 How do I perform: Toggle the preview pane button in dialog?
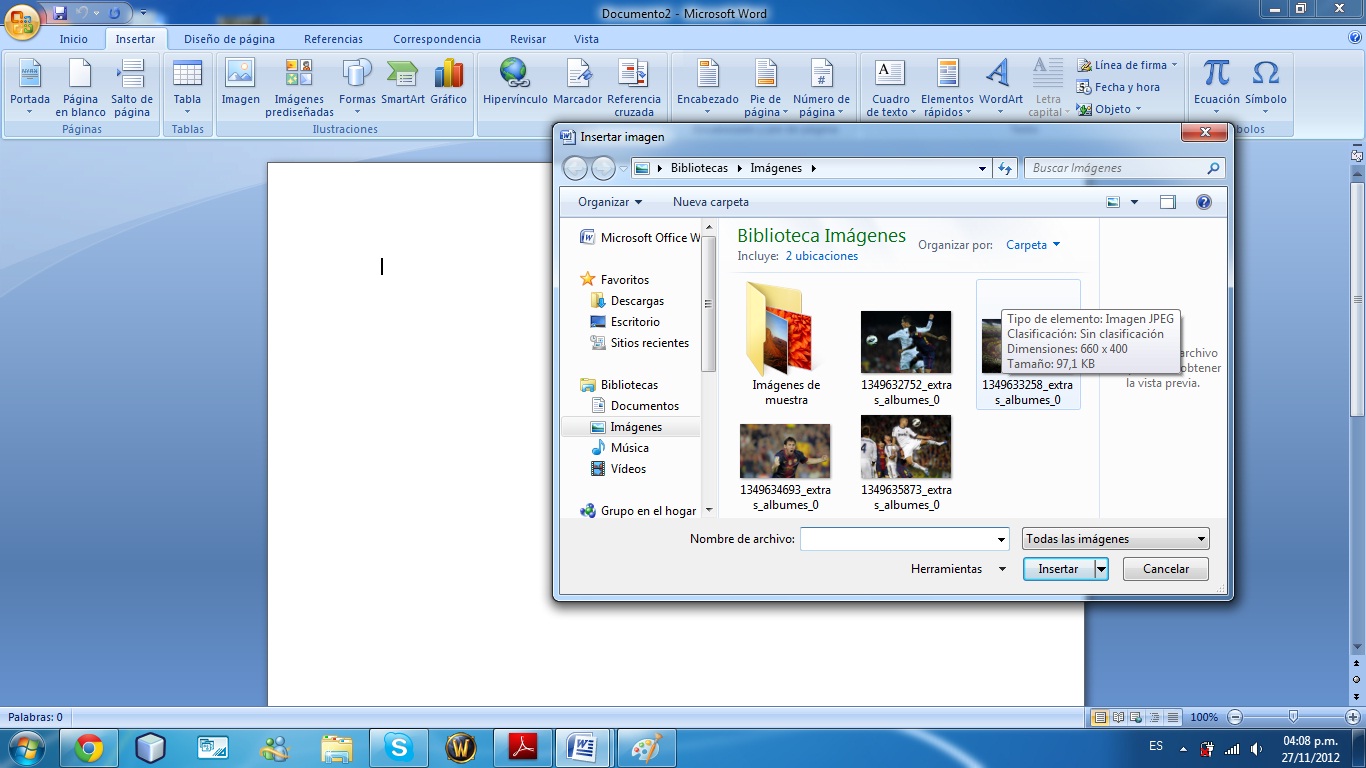(1167, 202)
